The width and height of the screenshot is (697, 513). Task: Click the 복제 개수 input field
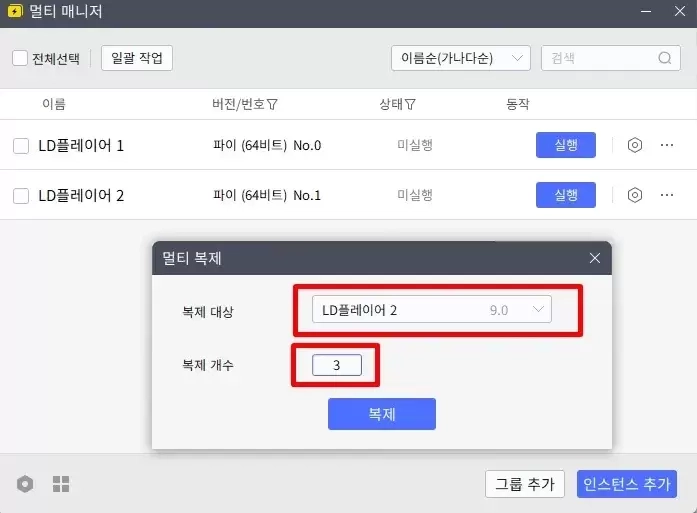coord(336,366)
